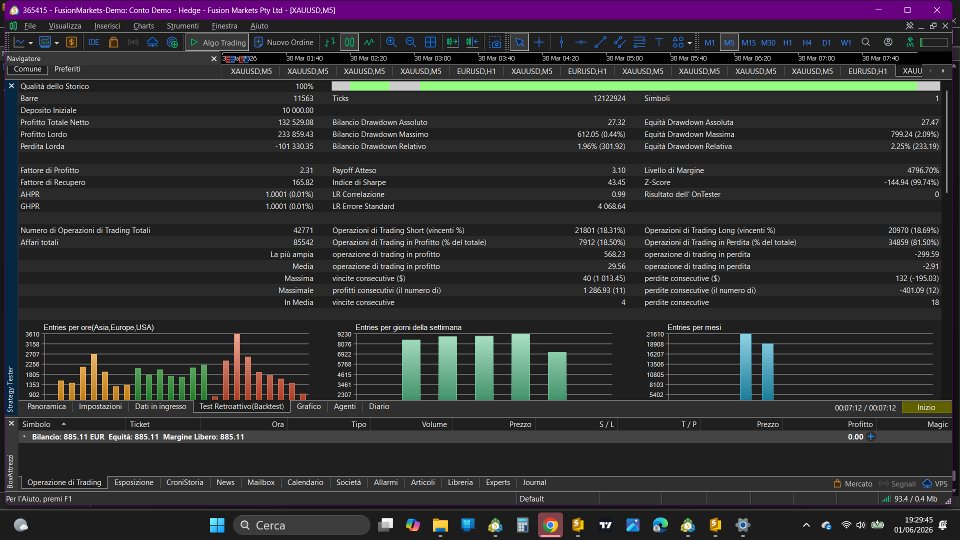The width and height of the screenshot is (960, 540).
Task: Switch chart to line chart type
Action: click(x=369, y=42)
